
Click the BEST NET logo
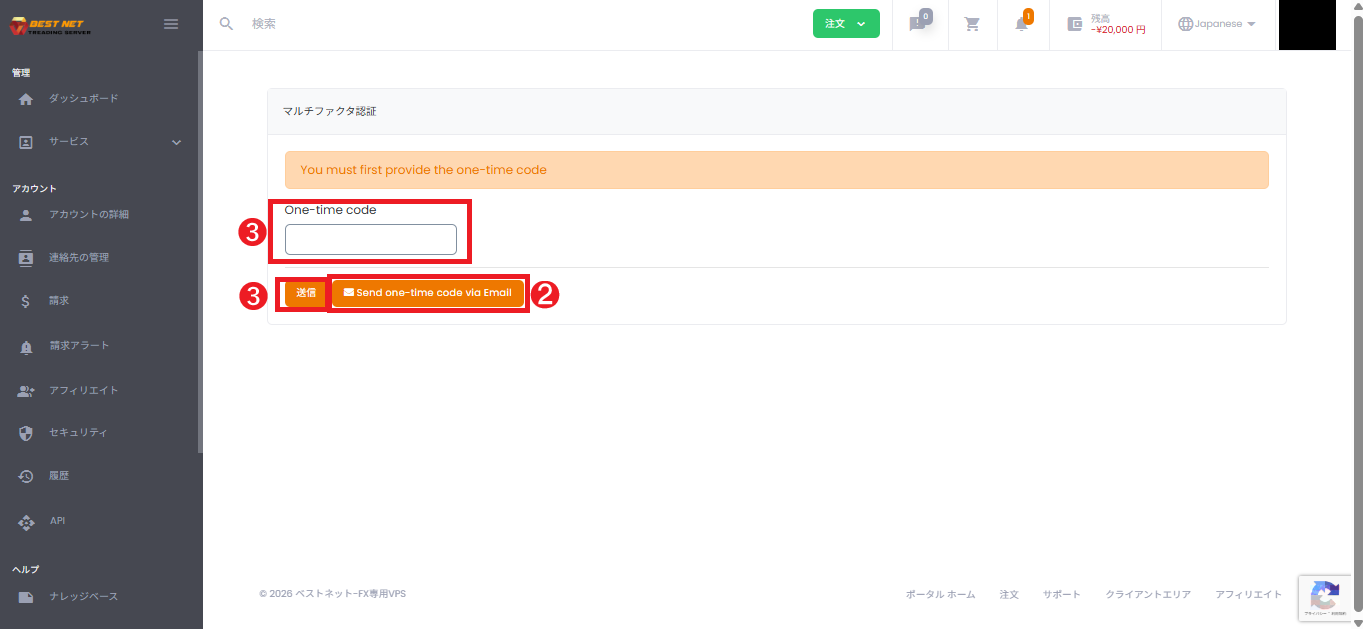[x=51, y=26]
